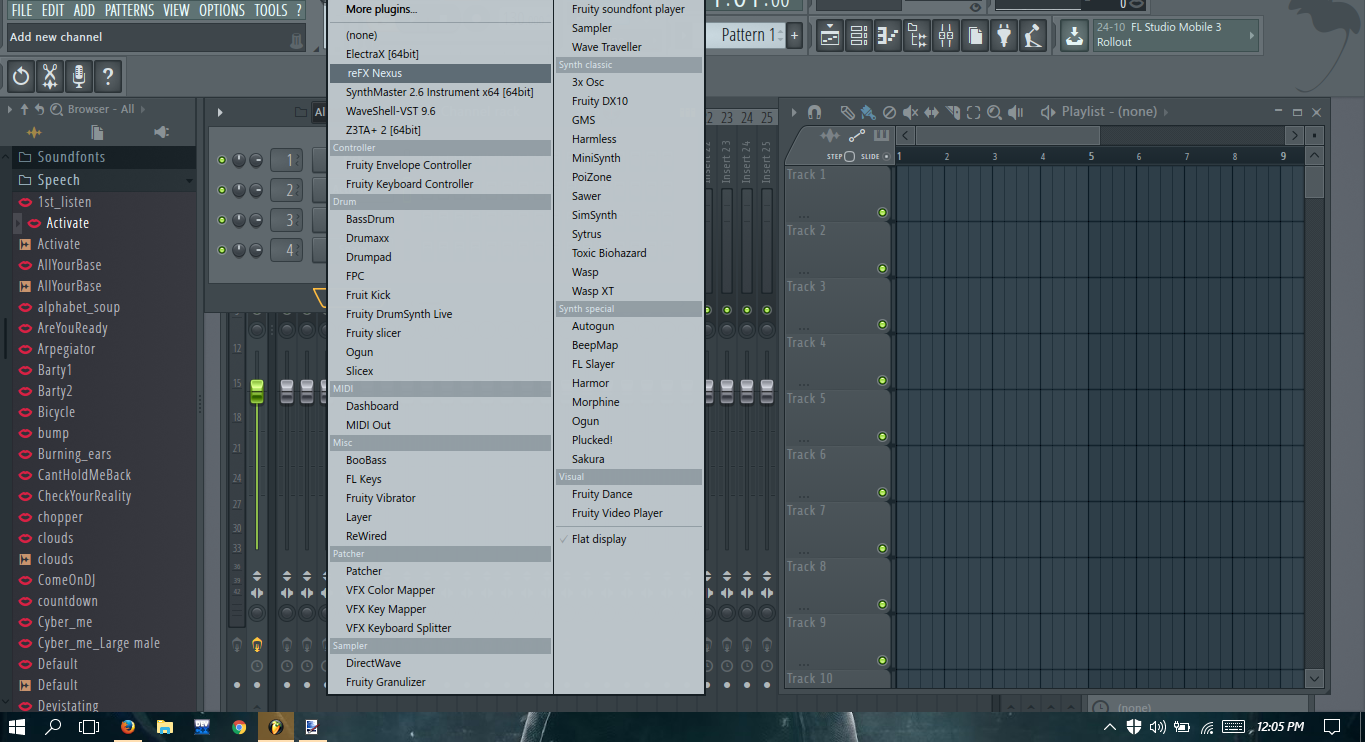Select the Playlist paint brush tool
1365x742 pixels.
click(868, 112)
